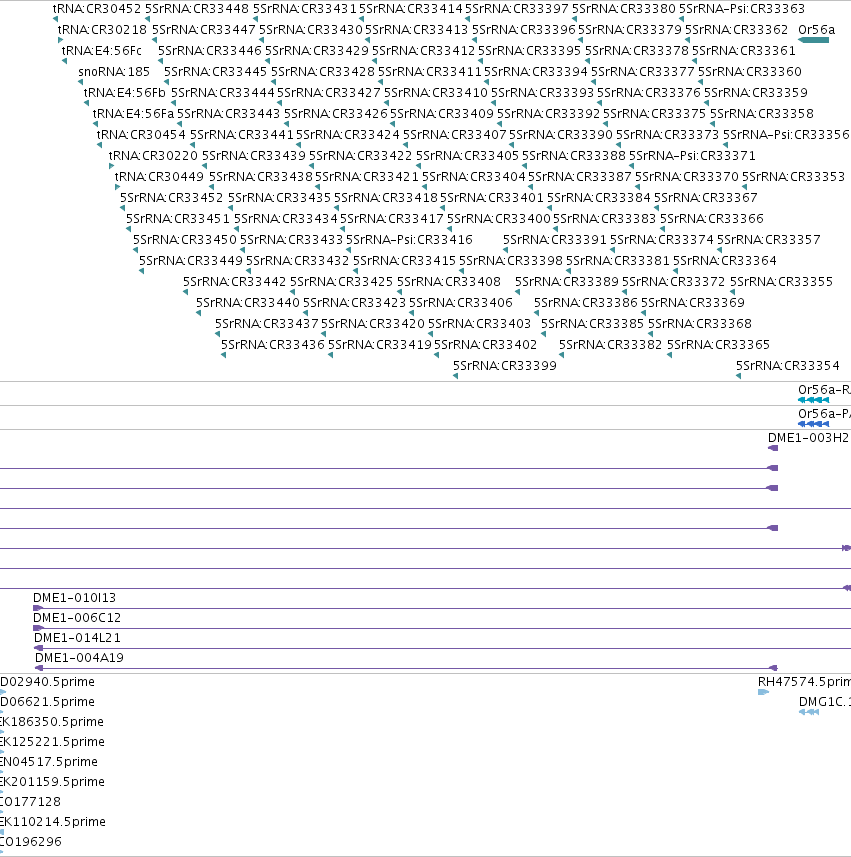
Task: Click the 5SrRNA:CR33452 label
Action: point(172,198)
